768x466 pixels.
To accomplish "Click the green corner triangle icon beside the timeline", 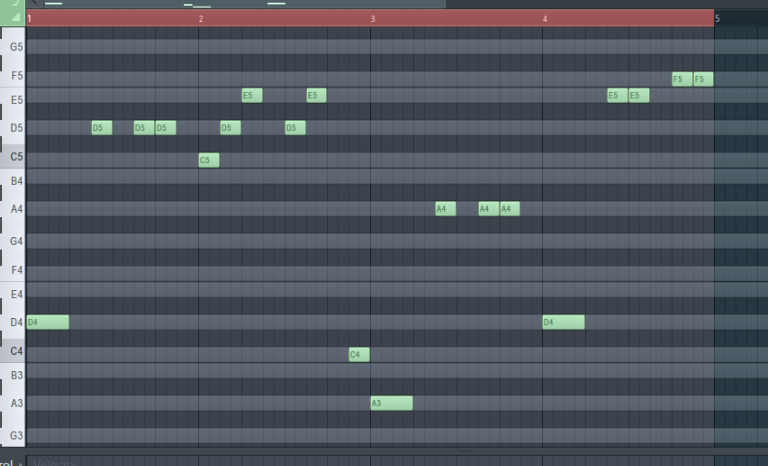I will [x=15, y=18].
